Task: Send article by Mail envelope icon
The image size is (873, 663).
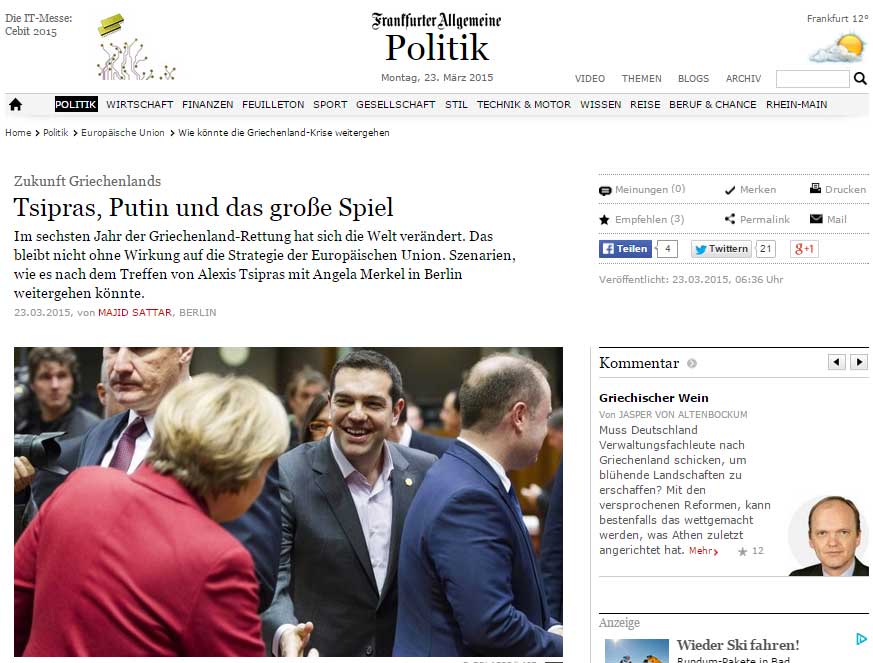Action: (x=816, y=219)
